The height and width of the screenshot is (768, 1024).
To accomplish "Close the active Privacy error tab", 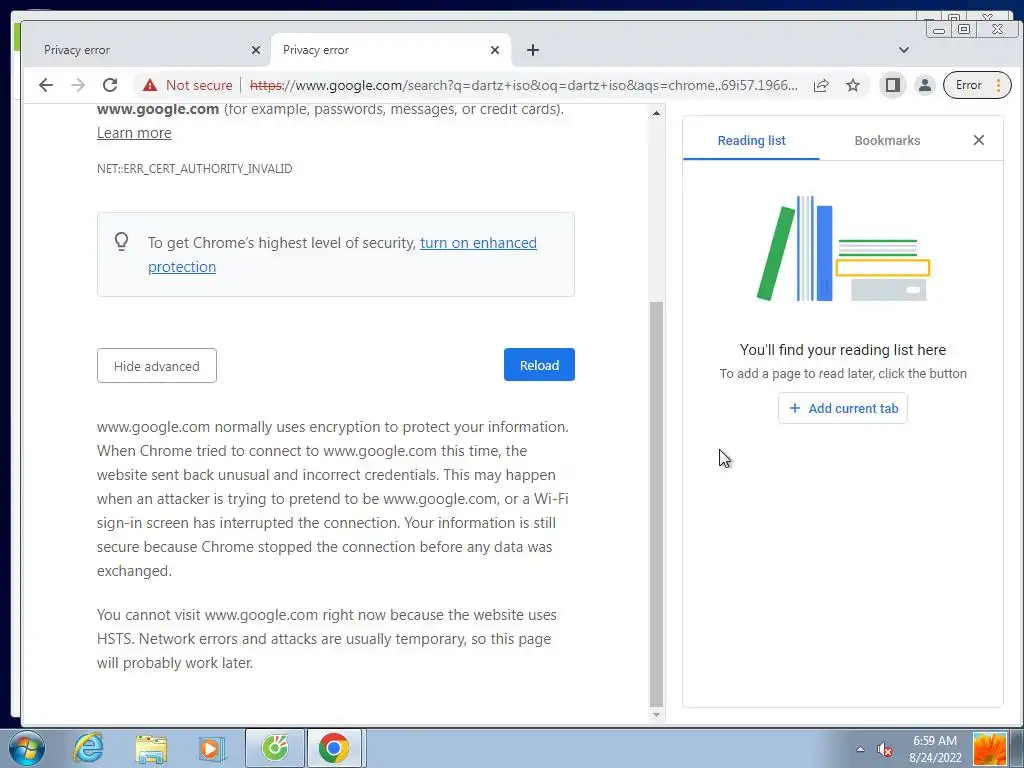I will [495, 50].
